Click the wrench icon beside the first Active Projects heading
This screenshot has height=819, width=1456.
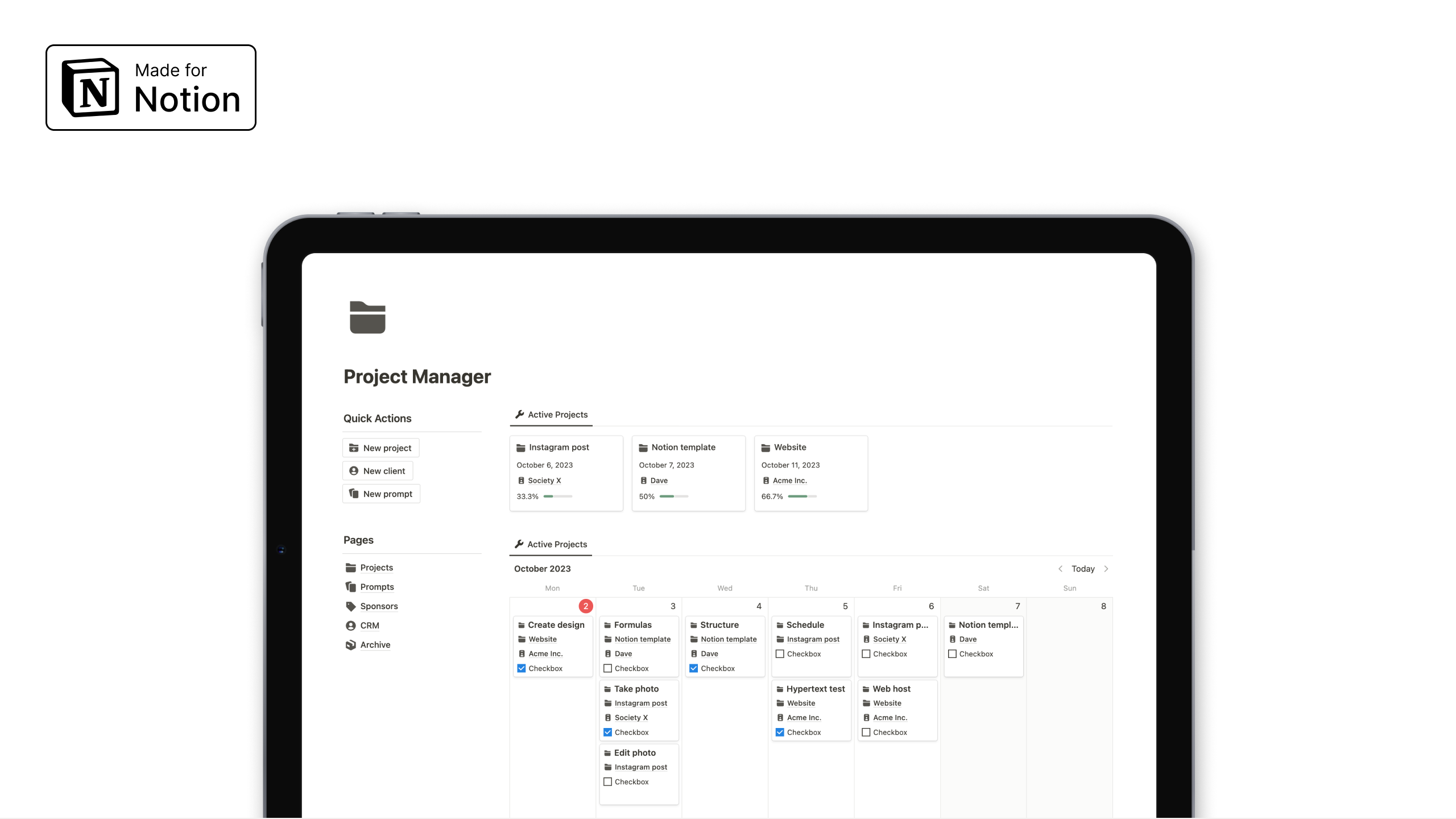(519, 414)
